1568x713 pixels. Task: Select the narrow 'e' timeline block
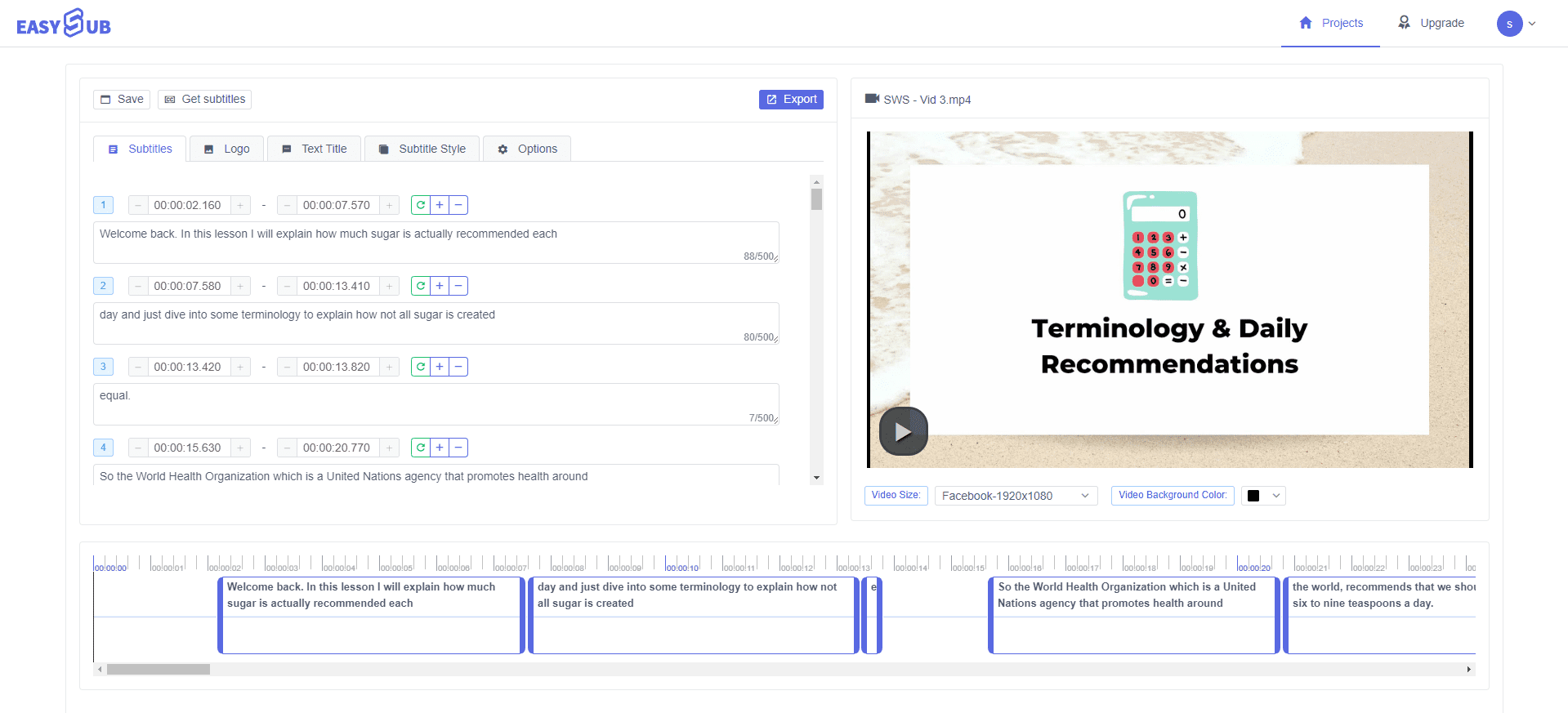pyautogui.click(x=872, y=615)
